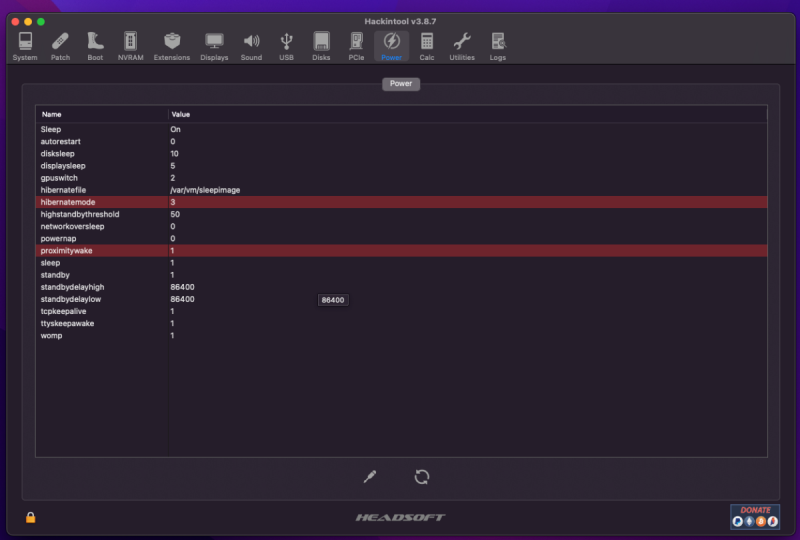
Task: Select the gpuswitch row
Action: point(402,178)
